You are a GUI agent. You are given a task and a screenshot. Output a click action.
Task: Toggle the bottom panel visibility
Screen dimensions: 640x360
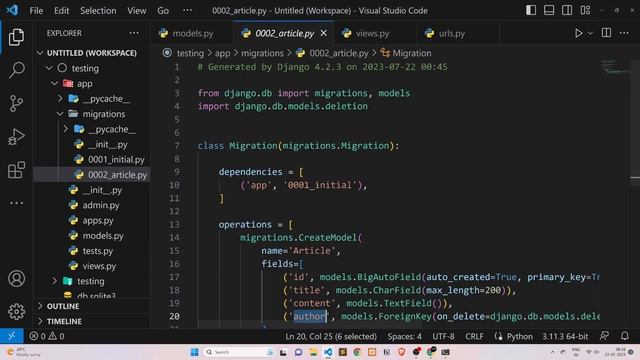(x=549, y=10)
